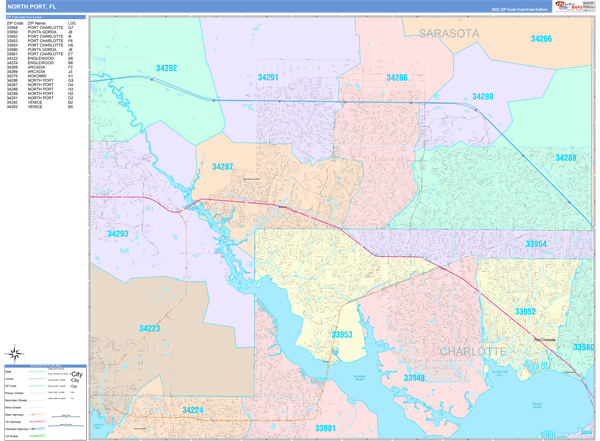Click the 33980 ZIP label on the map
The image size is (600, 441).
584,347
